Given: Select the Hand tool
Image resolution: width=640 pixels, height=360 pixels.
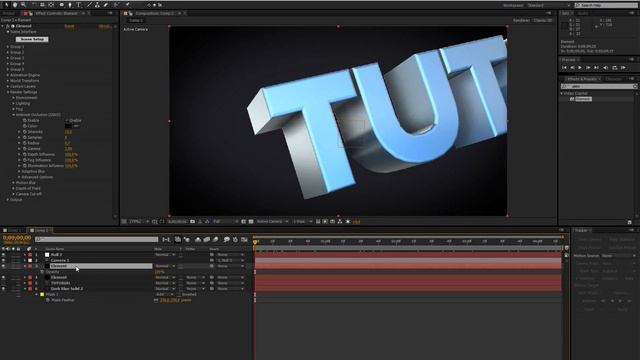Looking at the screenshot, I should coord(15,5).
